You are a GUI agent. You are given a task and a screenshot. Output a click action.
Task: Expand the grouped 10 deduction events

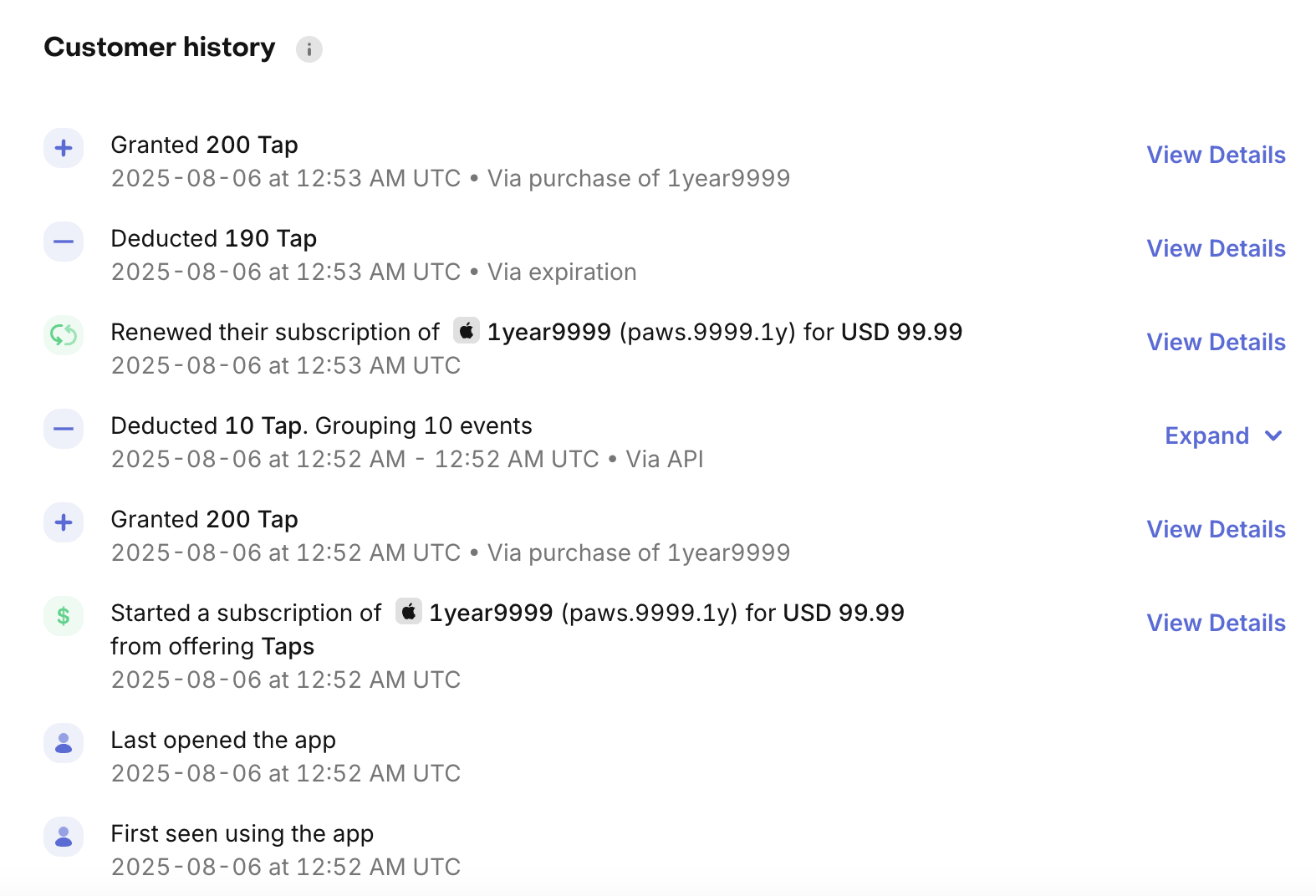tap(1206, 436)
